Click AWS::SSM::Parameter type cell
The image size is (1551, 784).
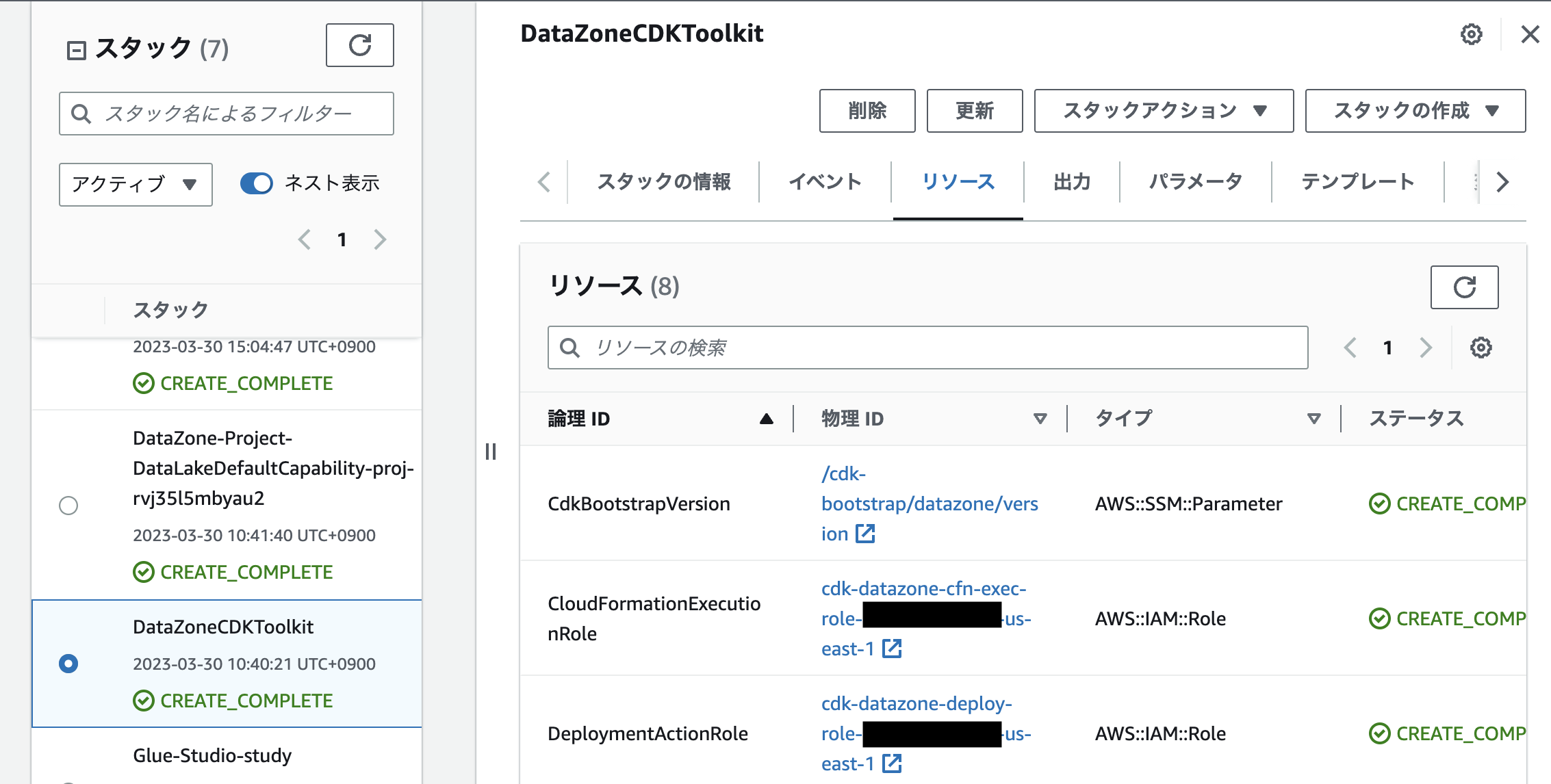click(x=1188, y=504)
